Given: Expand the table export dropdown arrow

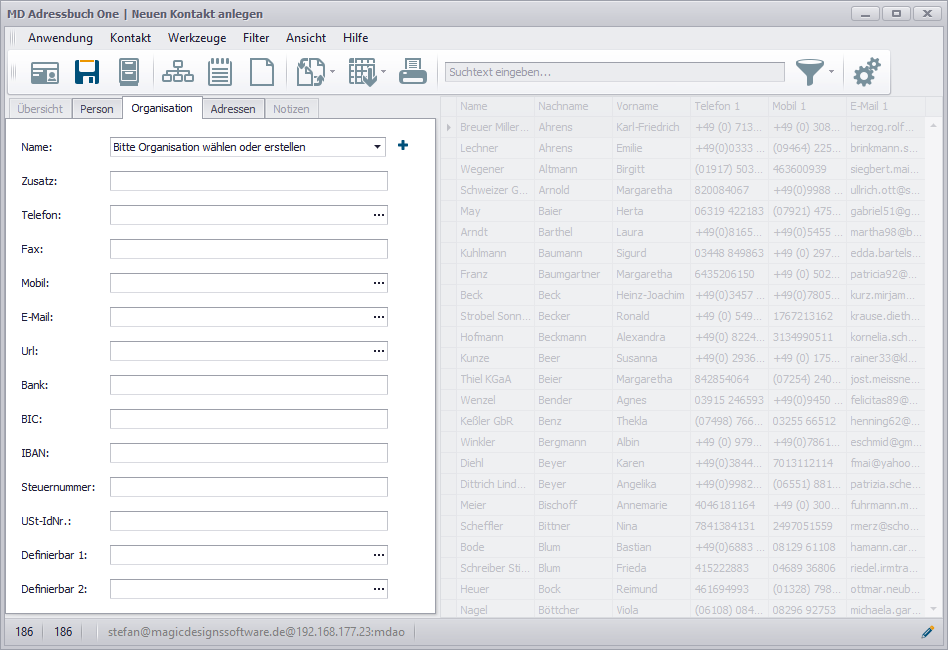Looking at the screenshot, I should [x=384, y=72].
